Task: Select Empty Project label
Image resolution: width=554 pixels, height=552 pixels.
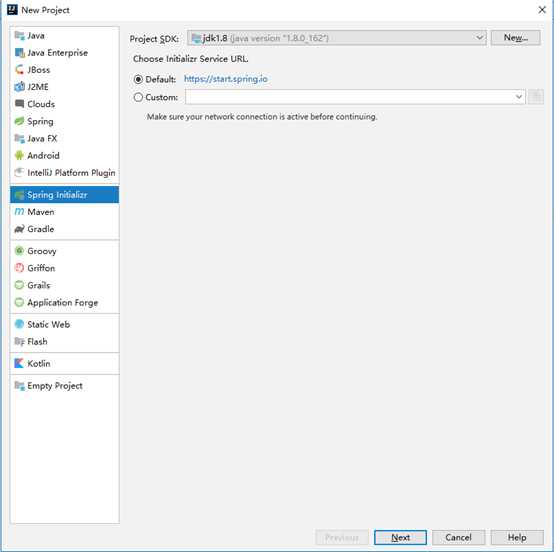Action: pos(55,386)
